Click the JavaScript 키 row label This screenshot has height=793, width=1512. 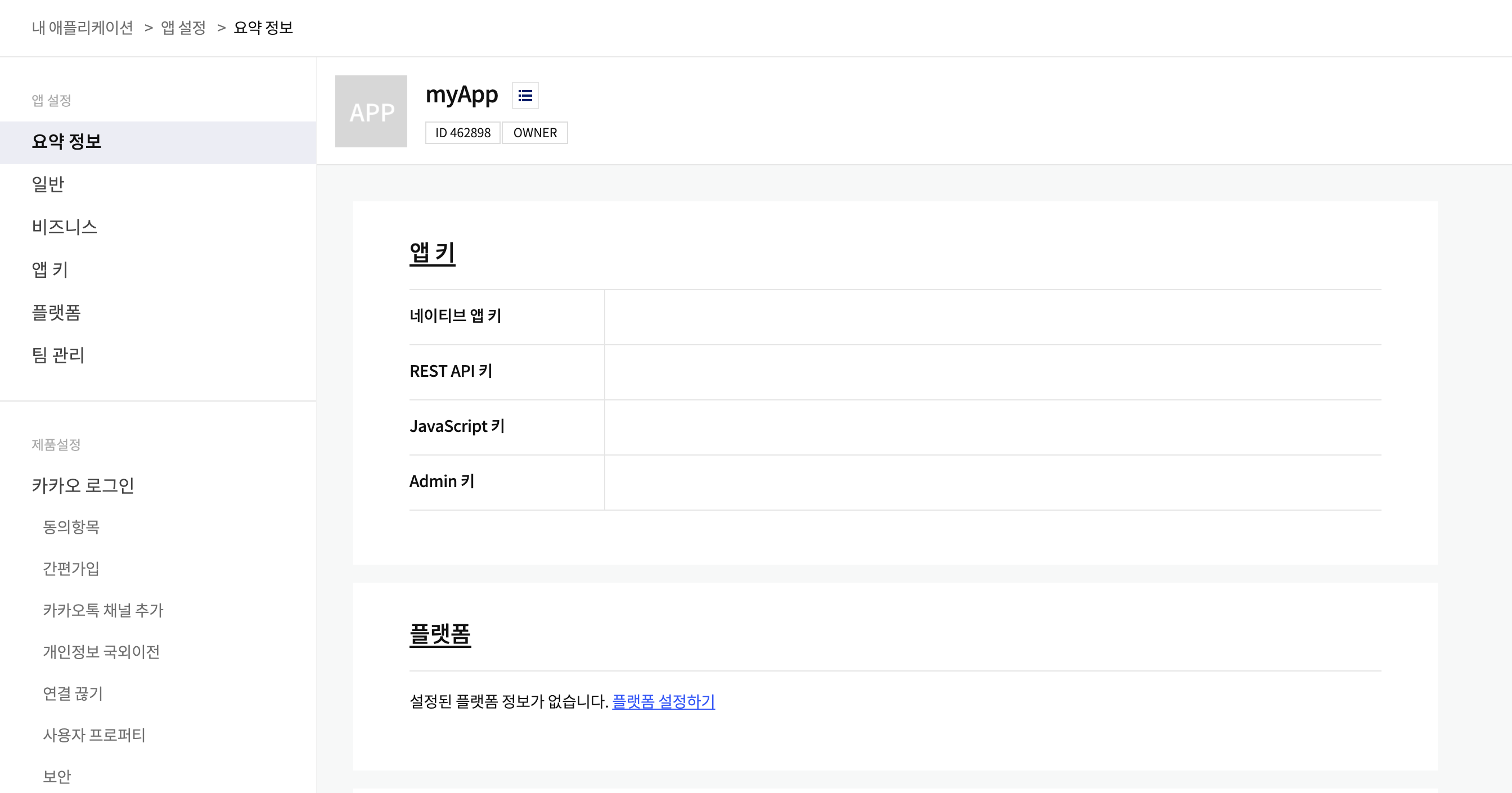click(457, 426)
